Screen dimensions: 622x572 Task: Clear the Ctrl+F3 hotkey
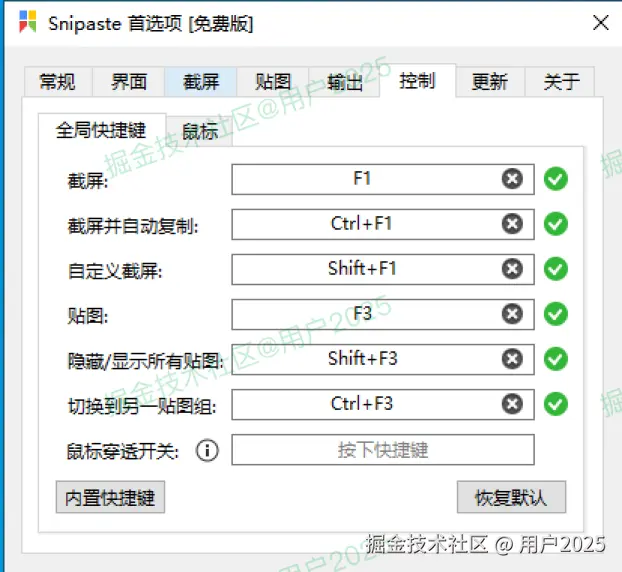coord(512,404)
